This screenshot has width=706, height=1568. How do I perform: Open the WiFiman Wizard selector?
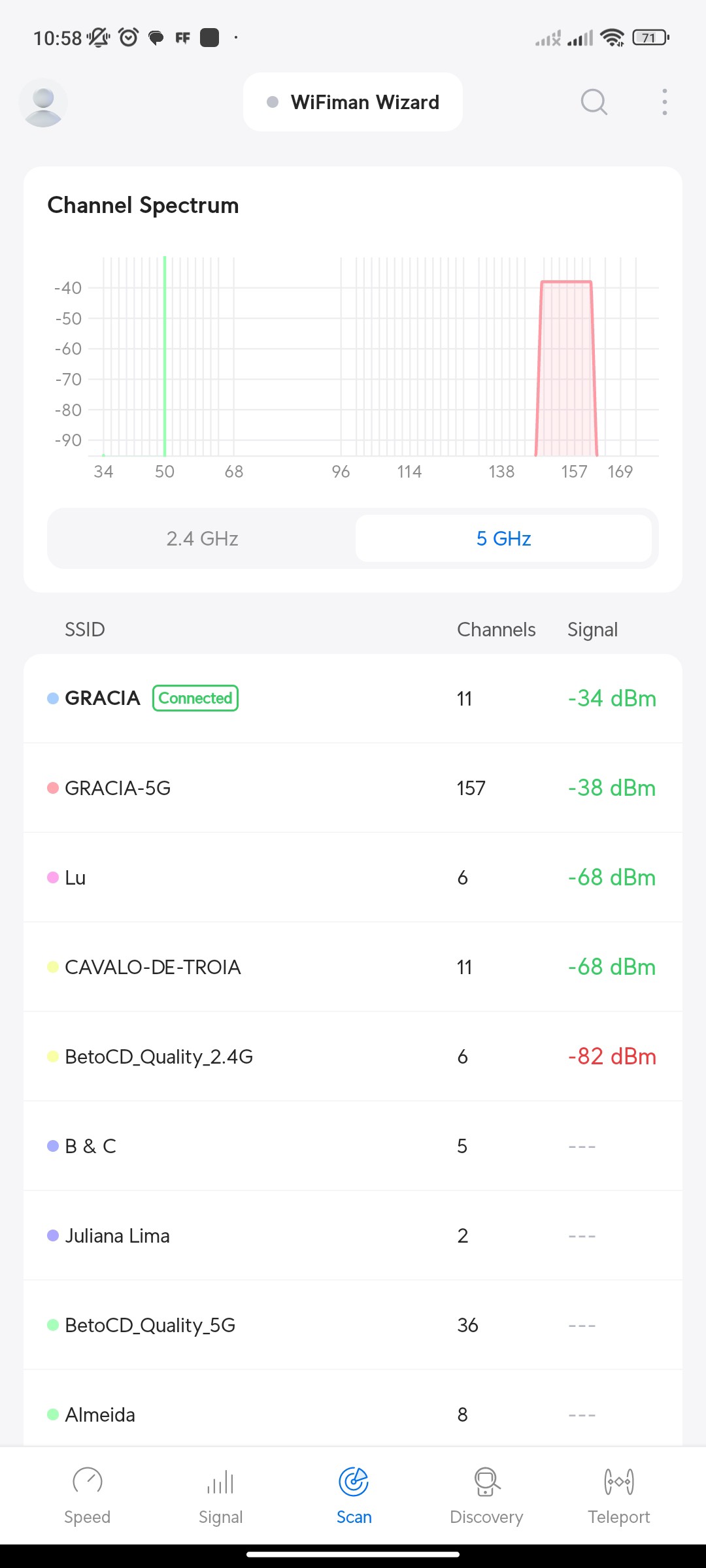(353, 102)
